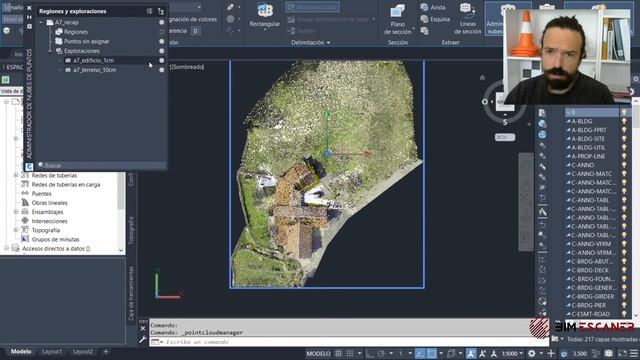This screenshot has height=360, width=640.
Task: Toggle visibility of A7_recap
Action: (162, 22)
